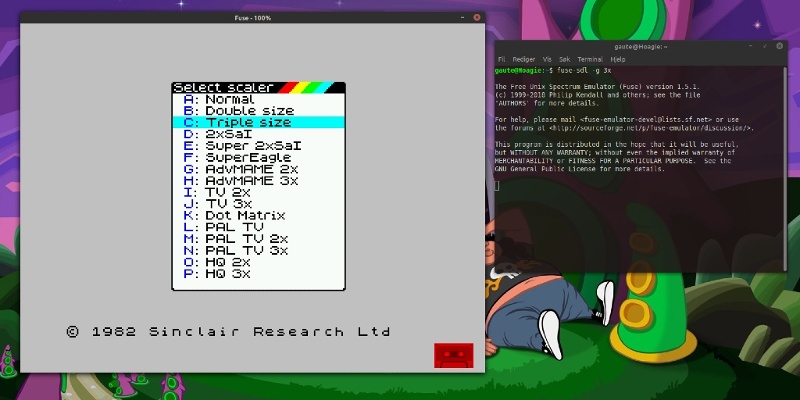Select the Dot Matrix scaler
The image size is (800, 400).
[x=259, y=215]
